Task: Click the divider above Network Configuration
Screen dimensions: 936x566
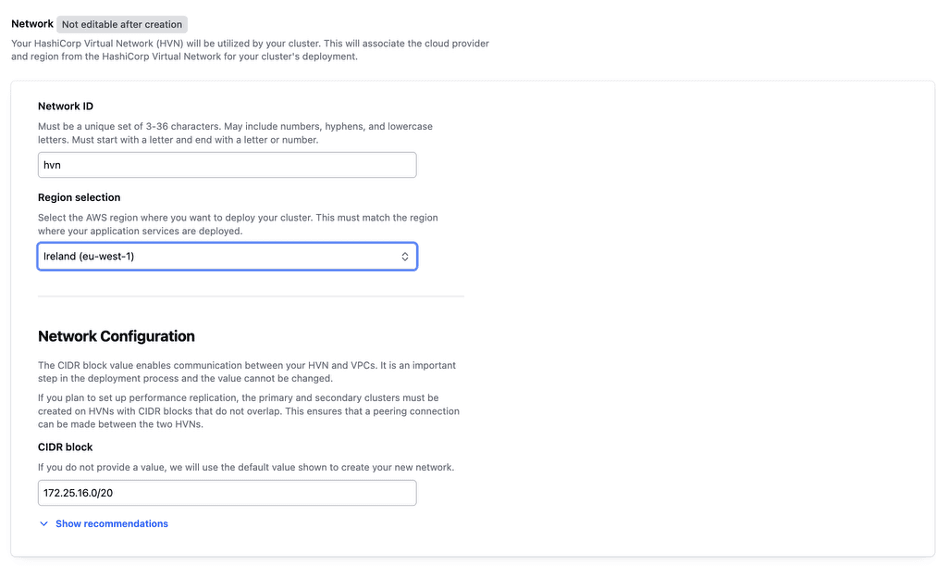Action: (250, 296)
